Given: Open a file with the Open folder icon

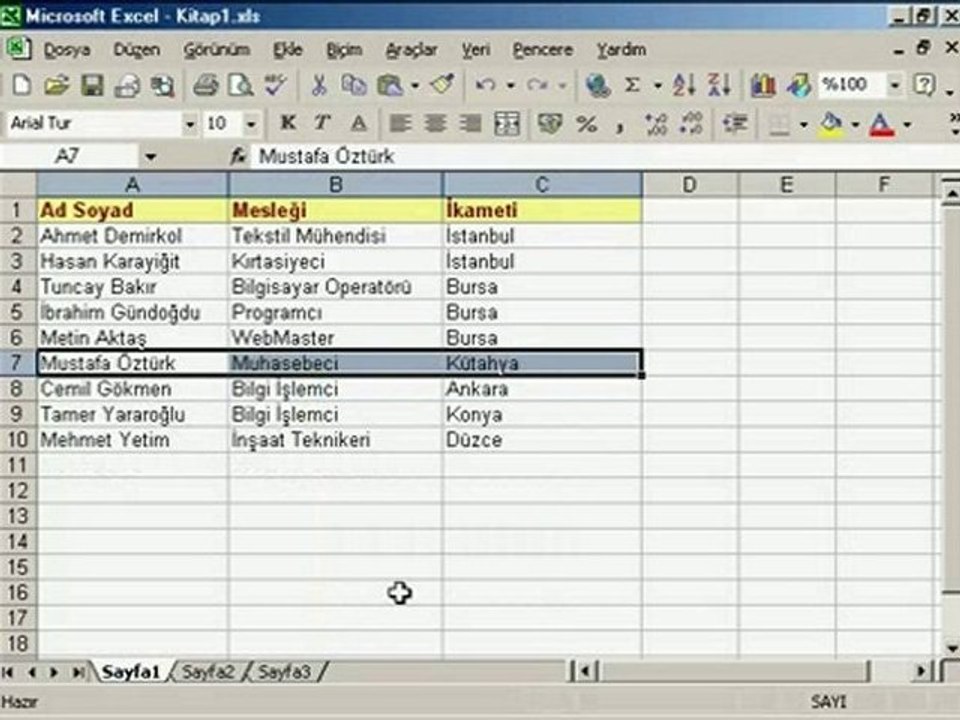Looking at the screenshot, I should coord(57,85).
